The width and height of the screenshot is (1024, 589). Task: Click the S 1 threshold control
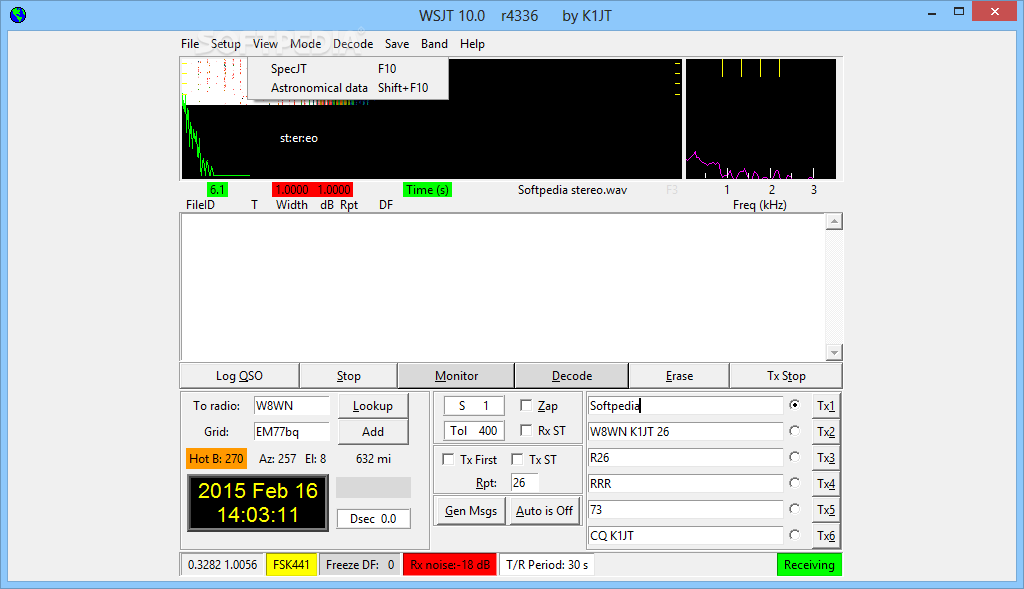point(473,406)
